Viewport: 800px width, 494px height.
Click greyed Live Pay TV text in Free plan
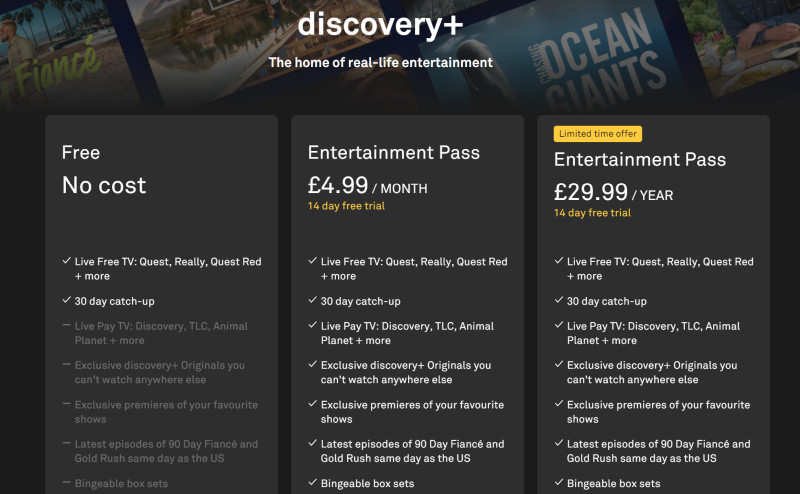[161, 333]
